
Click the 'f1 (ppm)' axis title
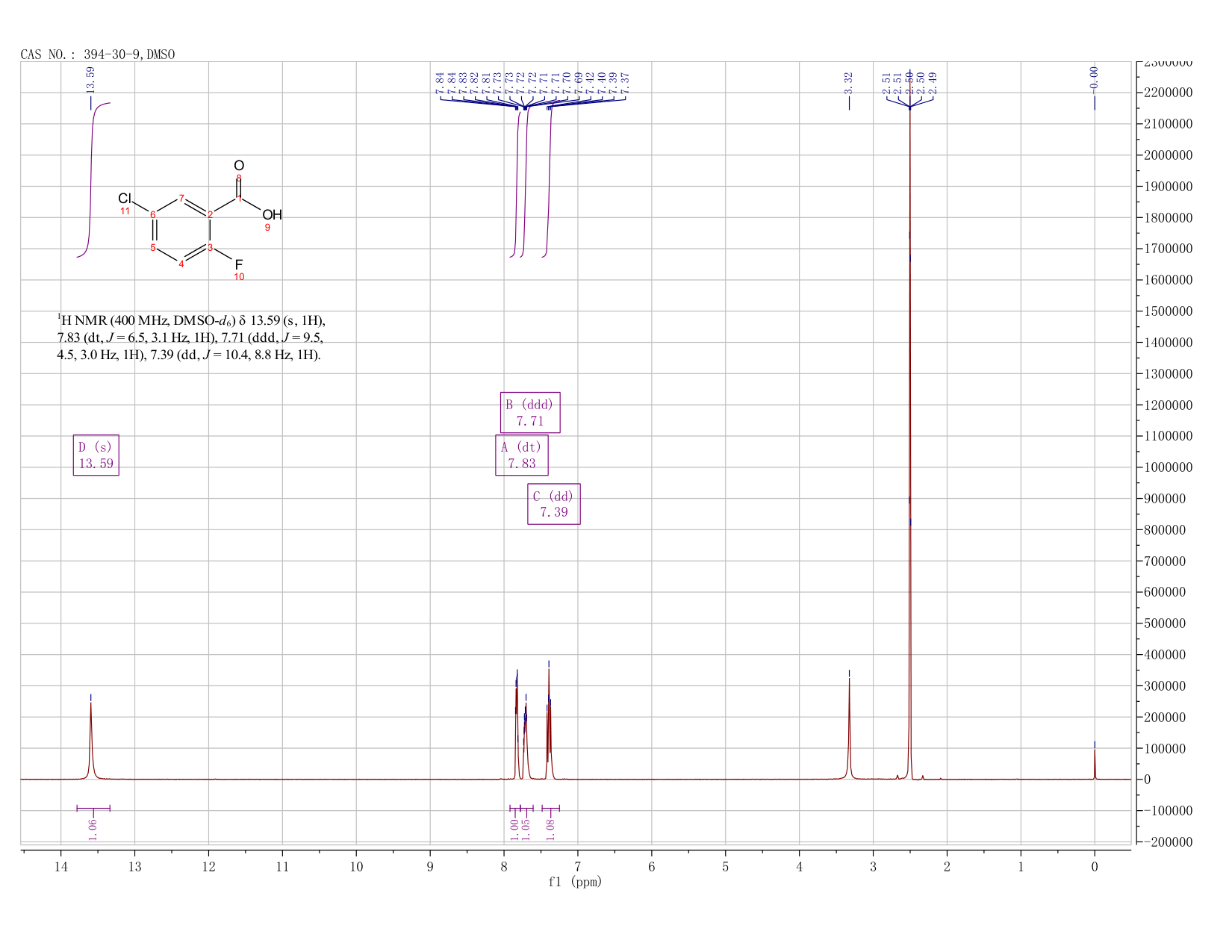pos(575,882)
